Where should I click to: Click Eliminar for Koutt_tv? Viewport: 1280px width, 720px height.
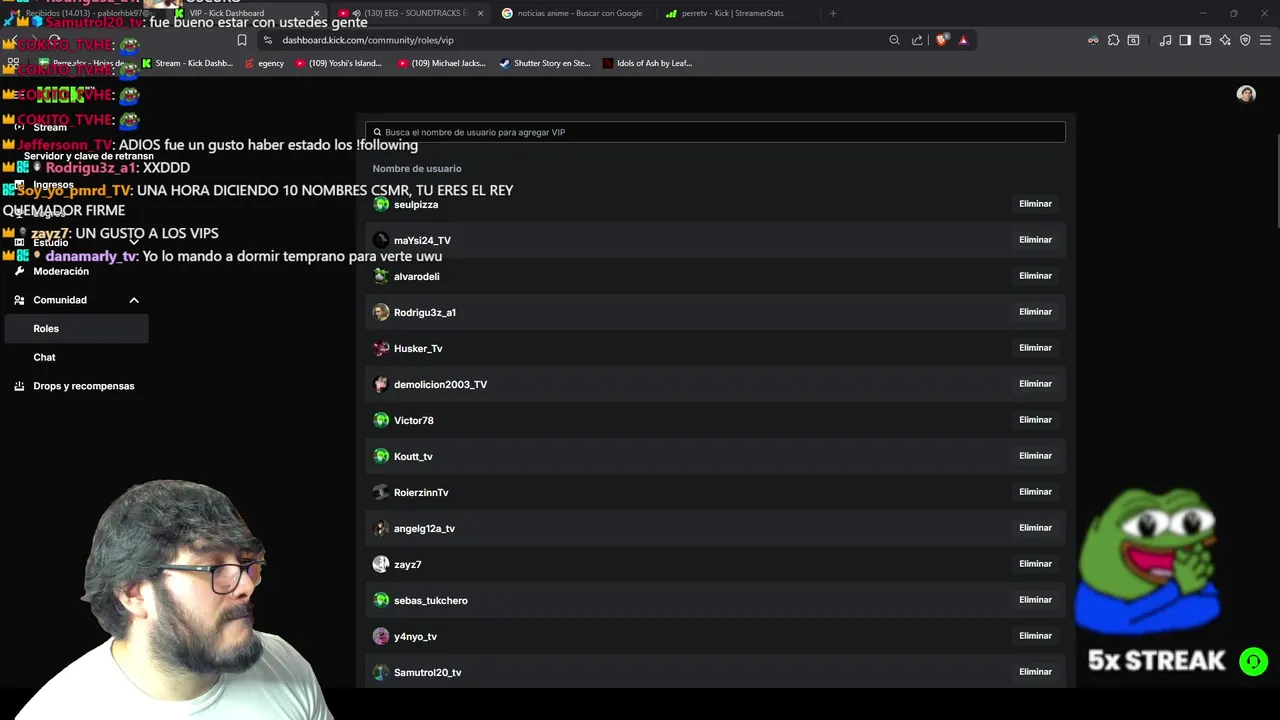(x=1035, y=456)
